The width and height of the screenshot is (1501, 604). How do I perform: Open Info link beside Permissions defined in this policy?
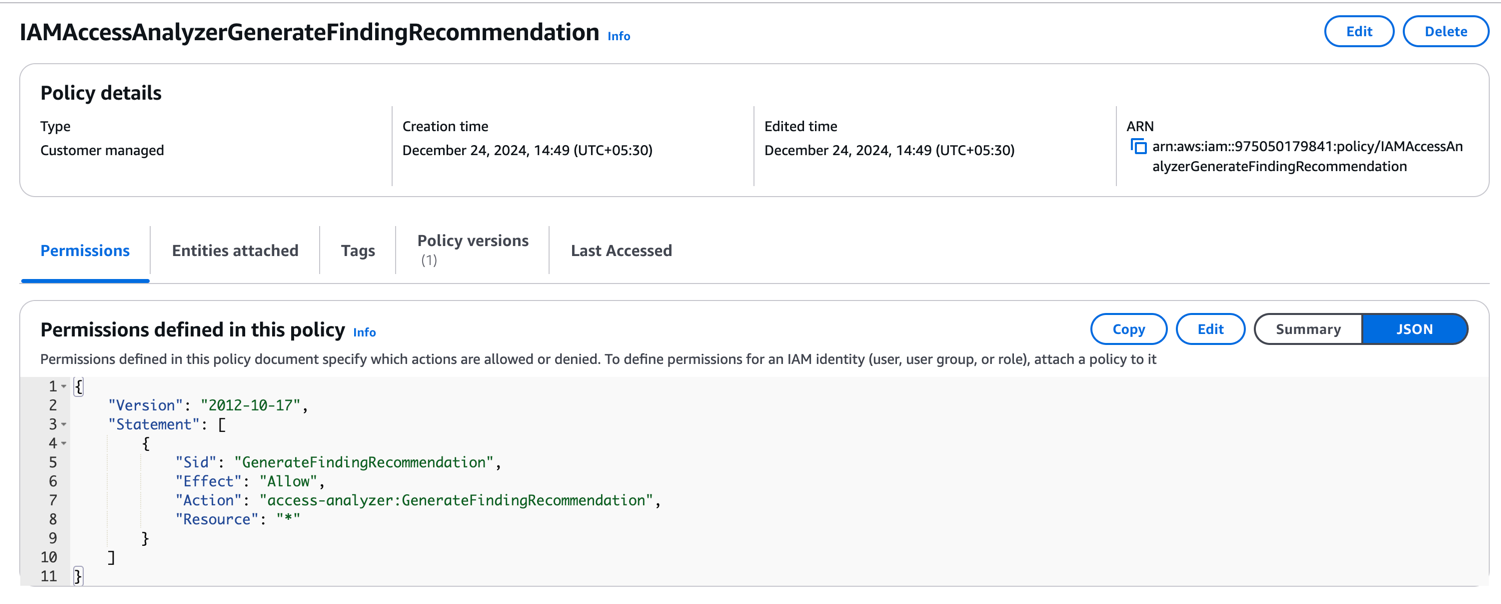(365, 332)
